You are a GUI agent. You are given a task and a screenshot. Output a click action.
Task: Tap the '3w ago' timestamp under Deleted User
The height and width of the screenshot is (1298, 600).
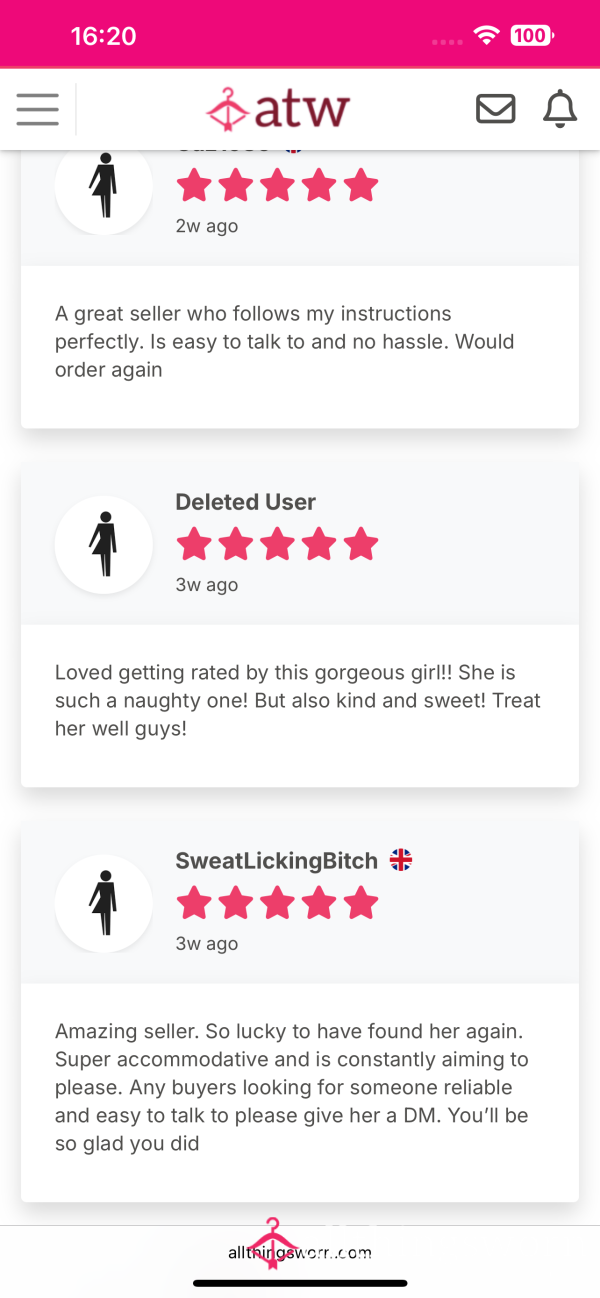[x=207, y=585]
